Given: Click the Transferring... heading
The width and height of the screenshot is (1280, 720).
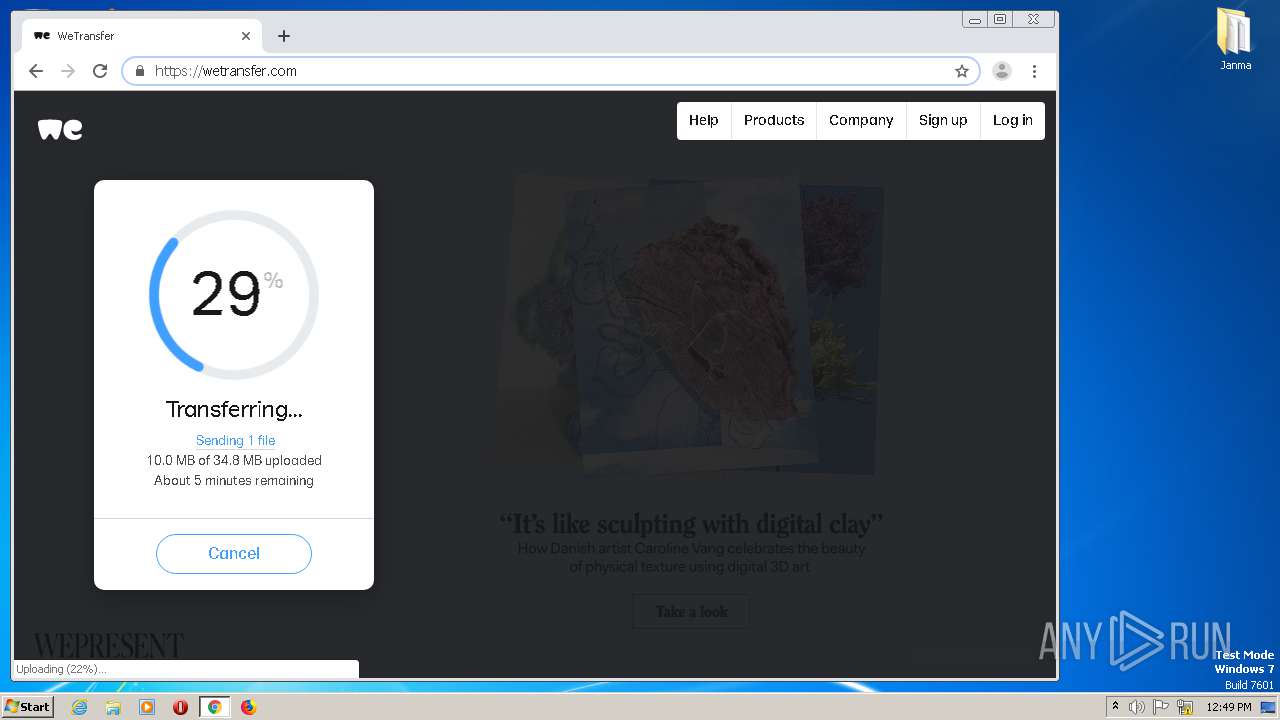Looking at the screenshot, I should (234, 409).
